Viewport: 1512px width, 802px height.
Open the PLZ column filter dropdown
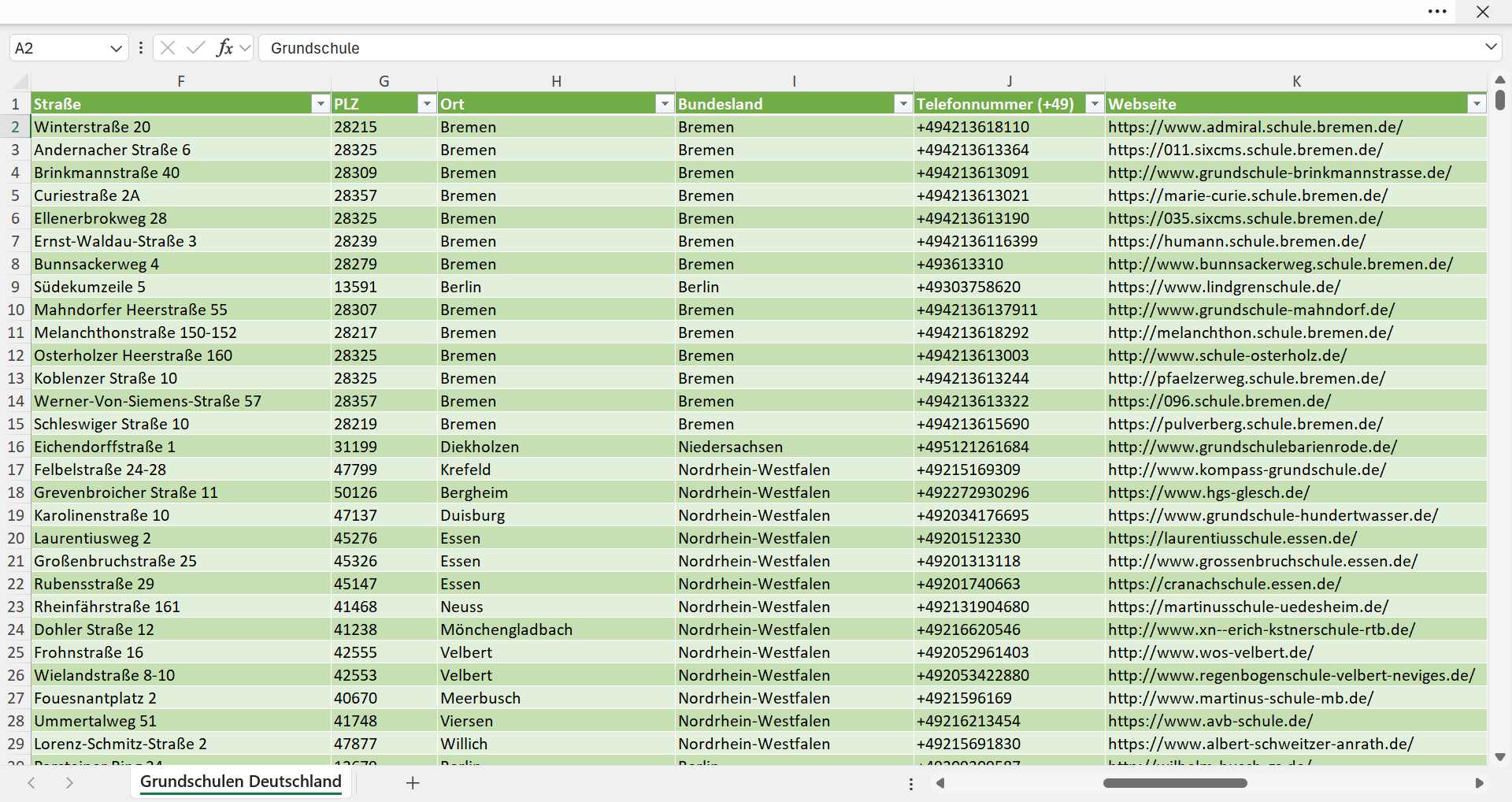tap(426, 104)
